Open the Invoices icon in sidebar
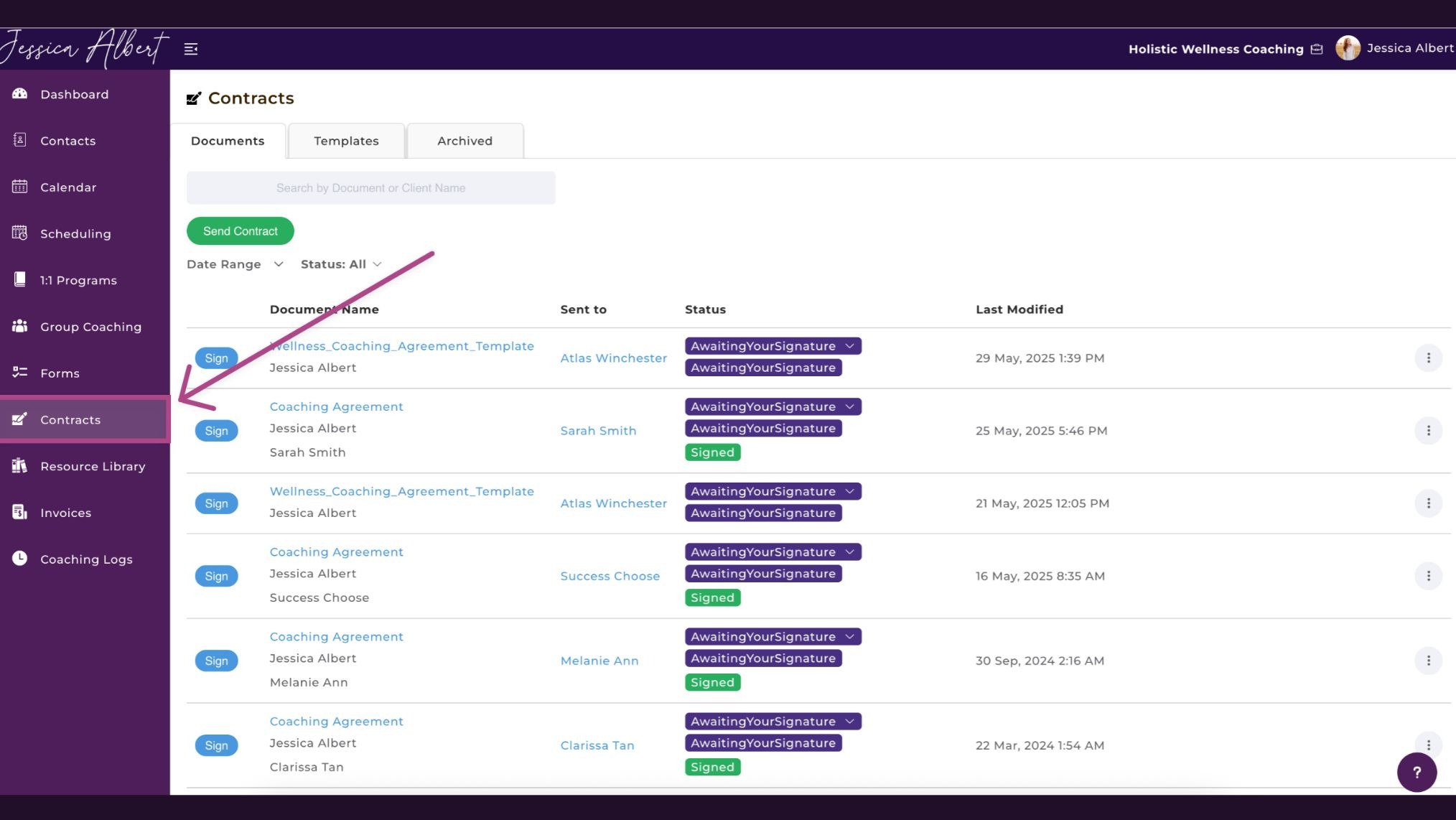 20,512
